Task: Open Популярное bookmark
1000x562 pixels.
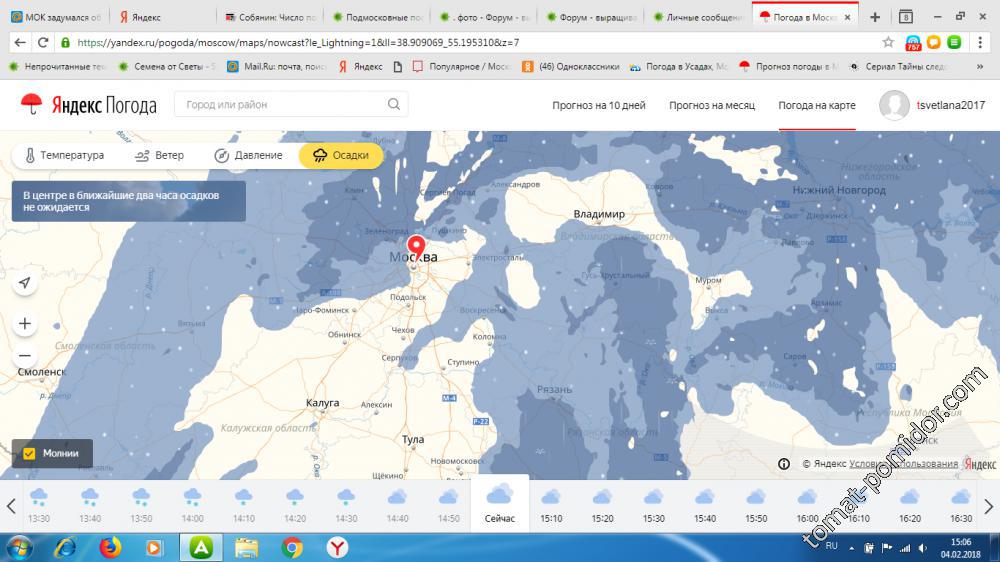Action: tap(462, 66)
